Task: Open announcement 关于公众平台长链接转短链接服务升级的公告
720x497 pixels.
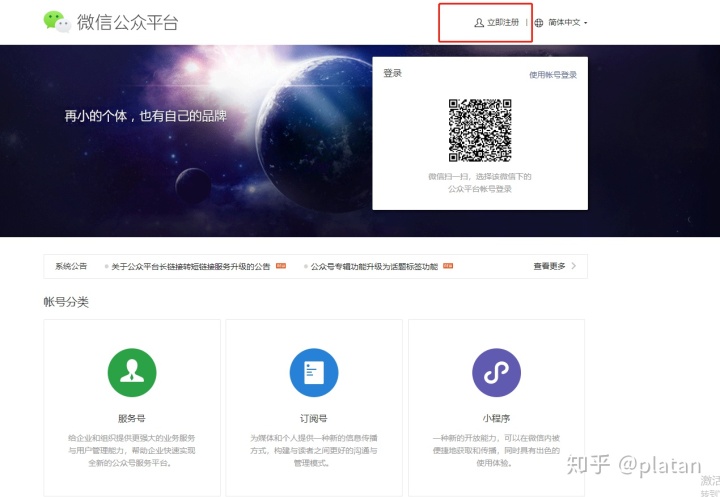Action: [x=191, y=266]
